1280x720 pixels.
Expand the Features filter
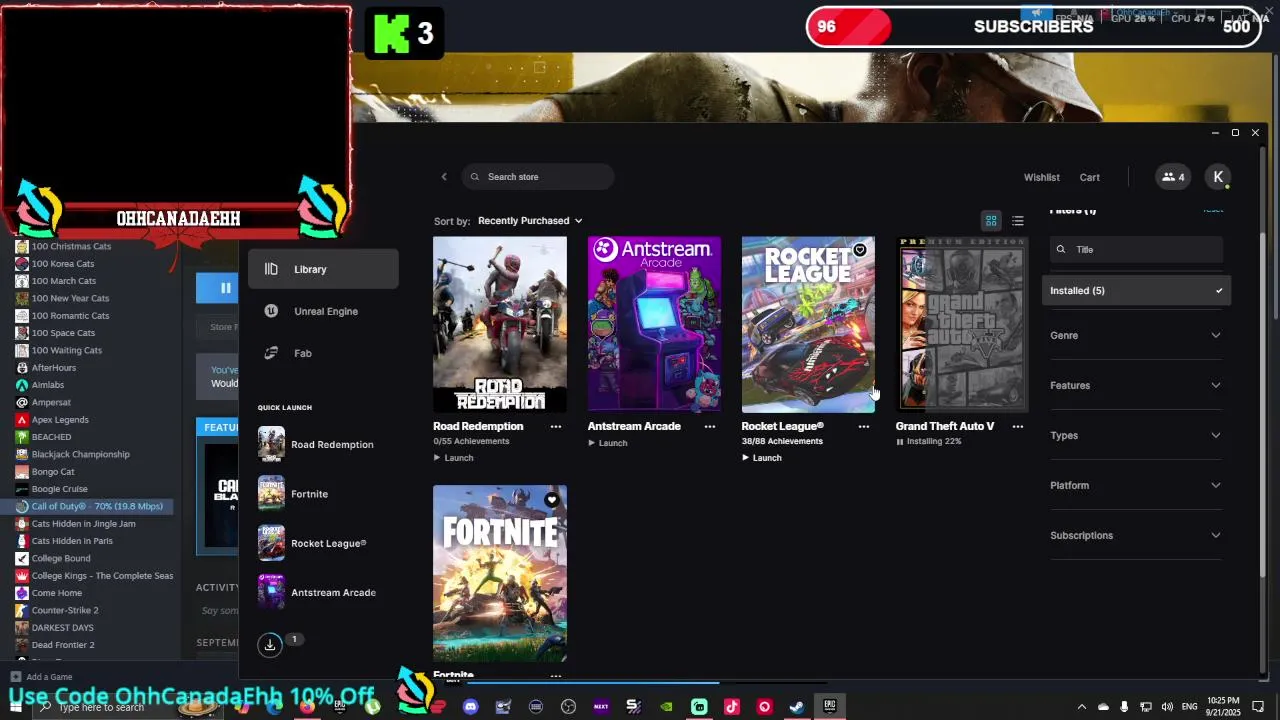click(x=1136, y=386)
